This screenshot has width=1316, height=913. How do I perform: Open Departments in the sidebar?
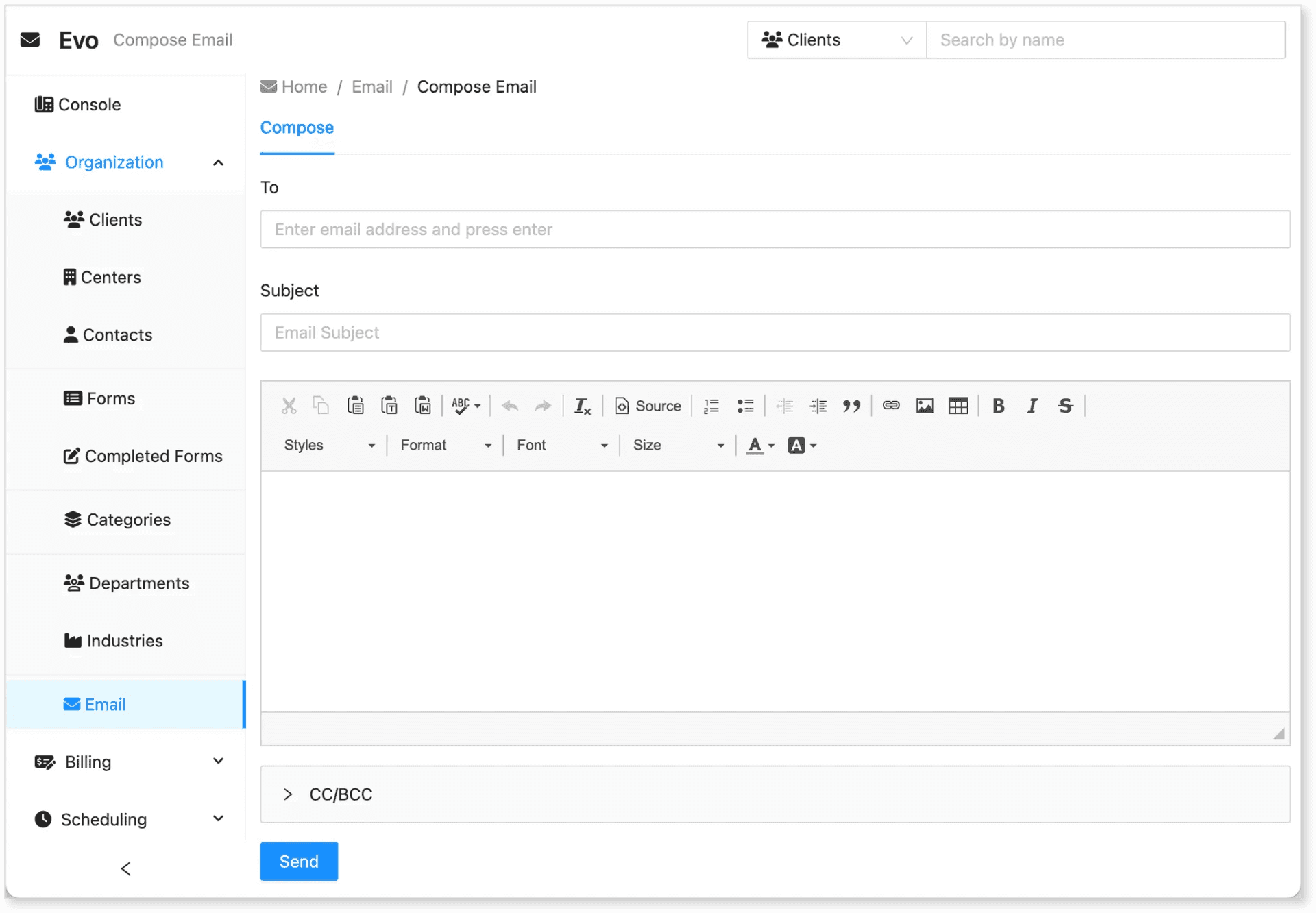point(127,583)
